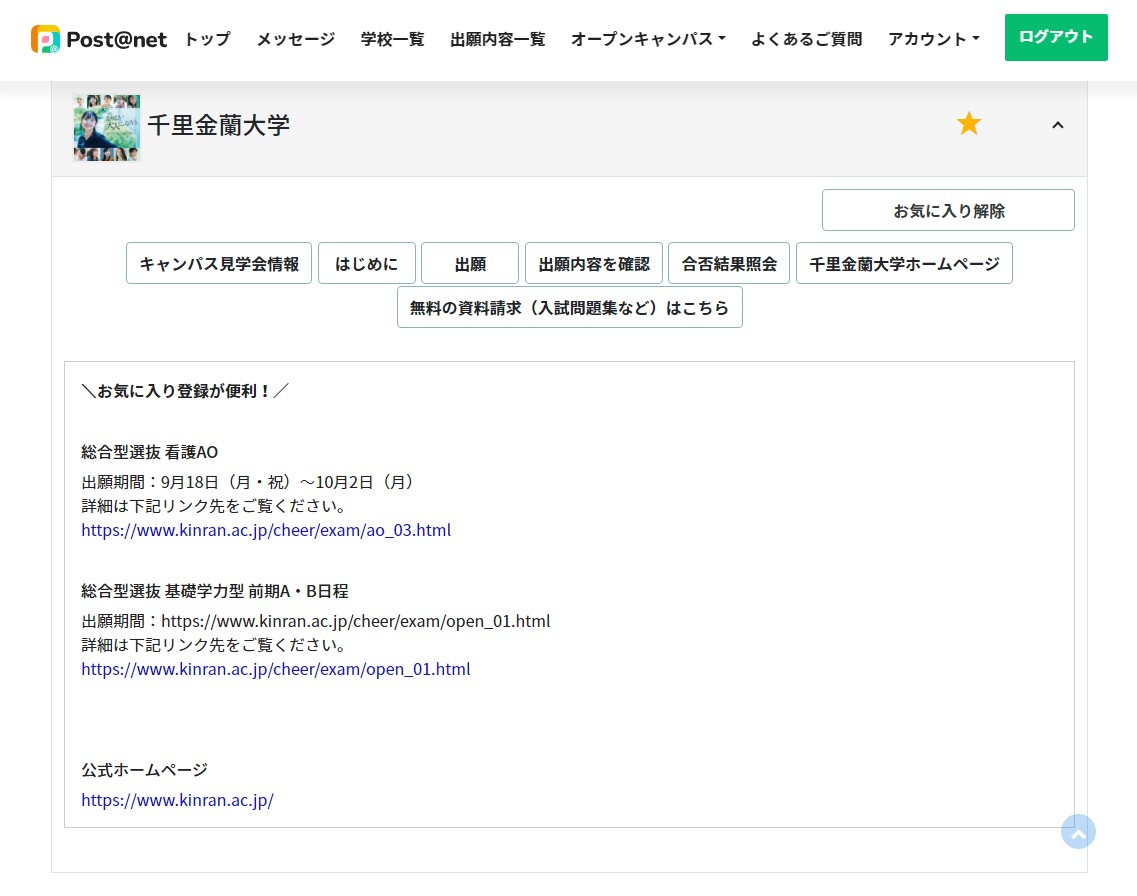Expand アカウント dropdown menu
Screen dimensions: 1137x896
click(x=933, y=39)
